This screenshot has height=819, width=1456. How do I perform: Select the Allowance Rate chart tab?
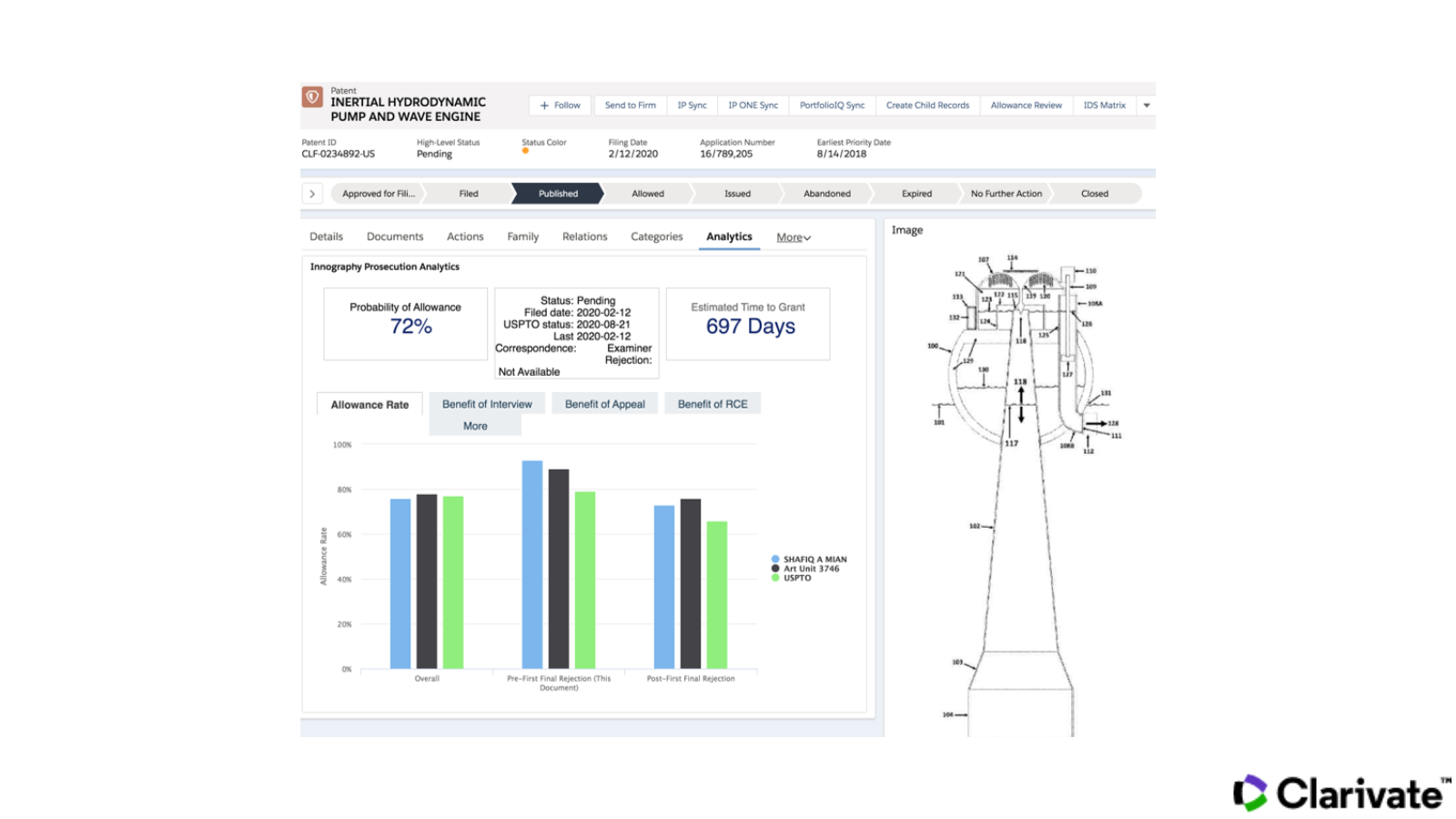pyautogui.click(x=369, y=405)
